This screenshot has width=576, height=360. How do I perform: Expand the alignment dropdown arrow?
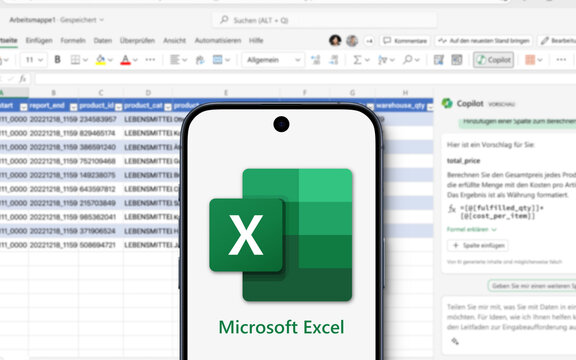point(184,60)
